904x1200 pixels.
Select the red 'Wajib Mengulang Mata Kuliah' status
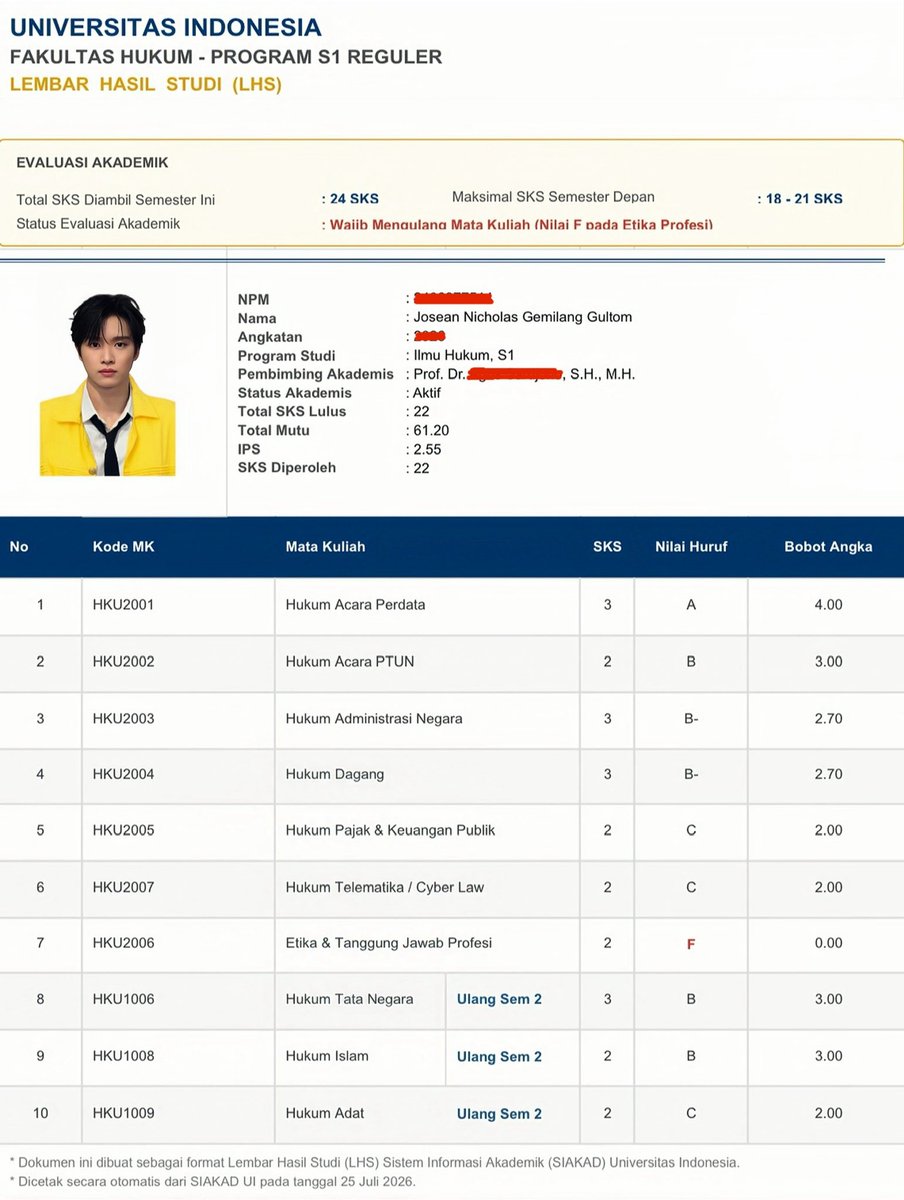[522, 225]
